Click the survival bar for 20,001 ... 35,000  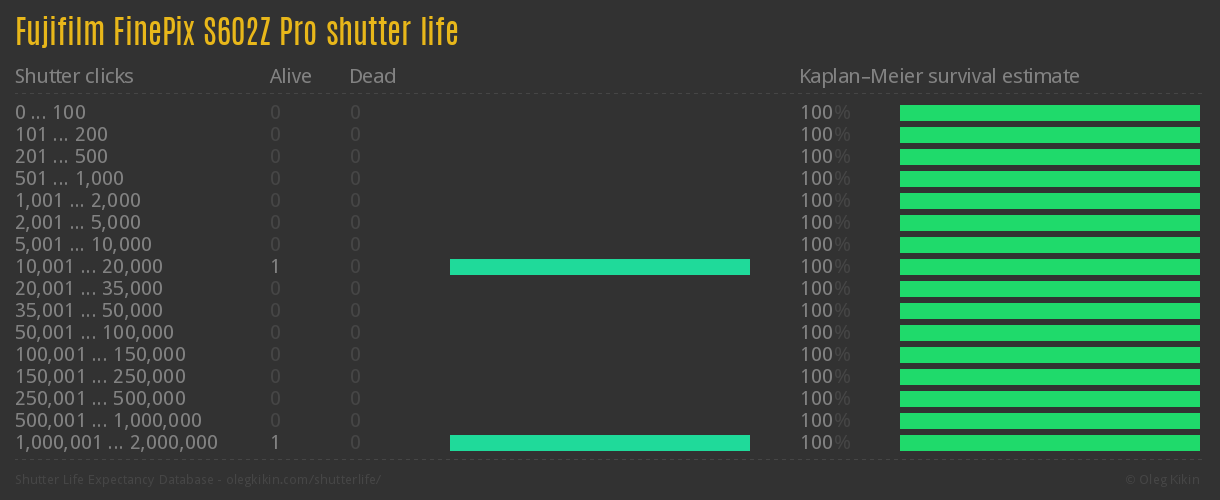click(1049, 289)
